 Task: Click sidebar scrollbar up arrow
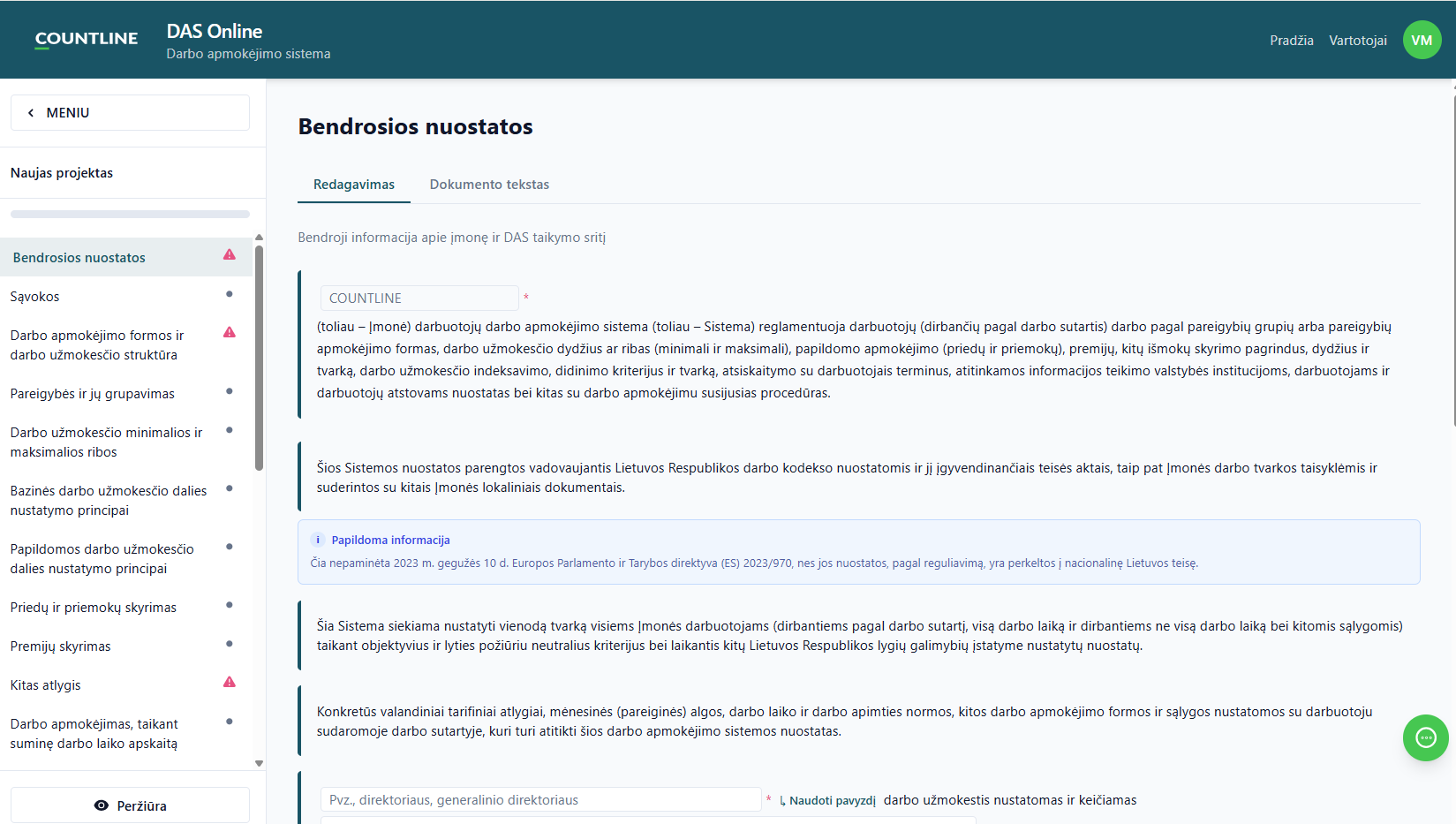[259, 238]
